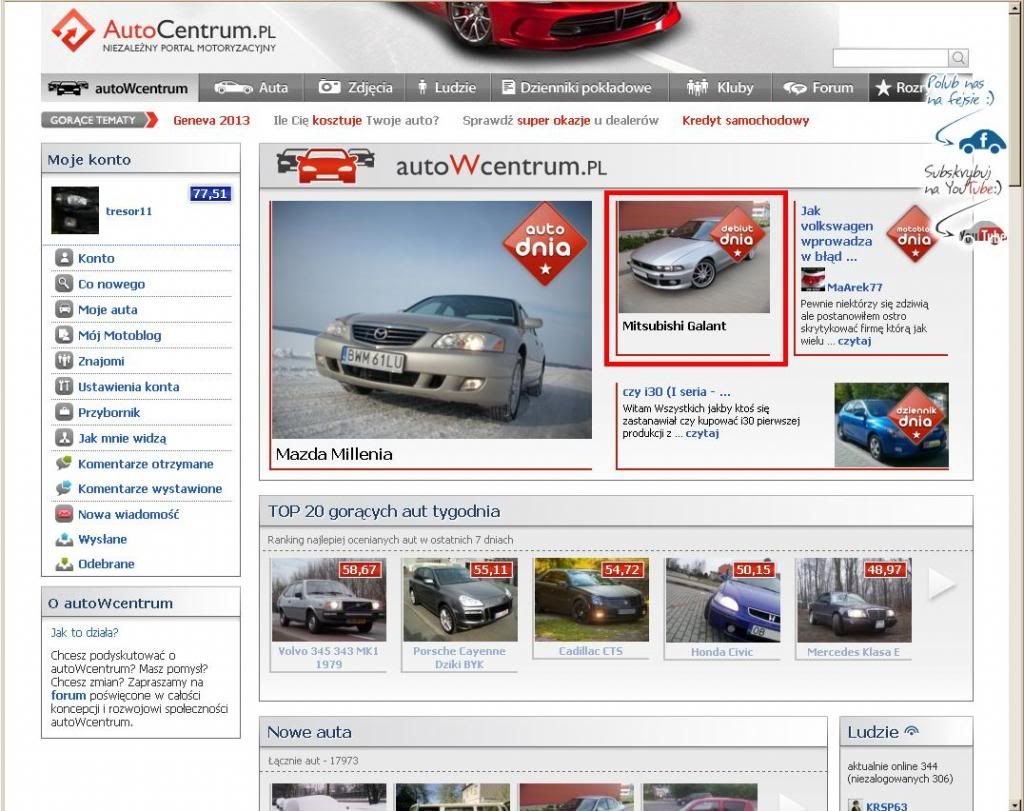Click the search magnifier icon in the header
The image size is (1024, 811).
[x=958, y=57]
